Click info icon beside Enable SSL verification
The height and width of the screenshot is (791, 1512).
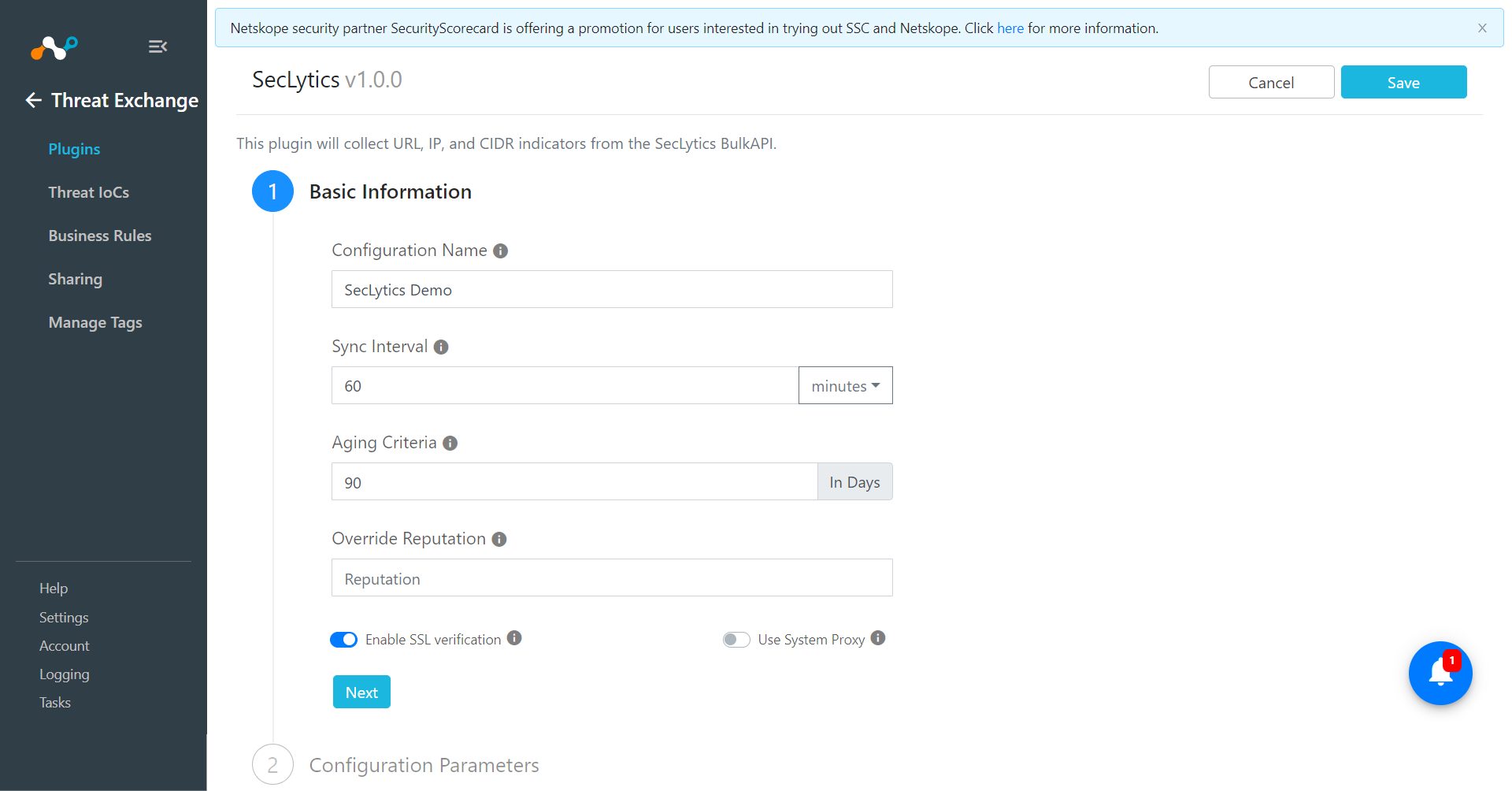click(x=514, y=638)
